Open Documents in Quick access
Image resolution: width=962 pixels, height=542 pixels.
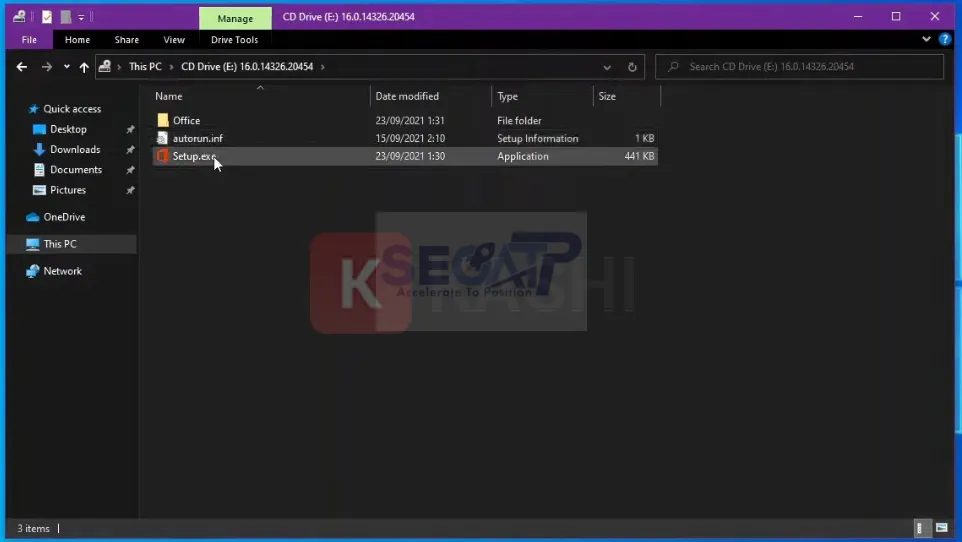pyautogui.click(x=76, y=169)
